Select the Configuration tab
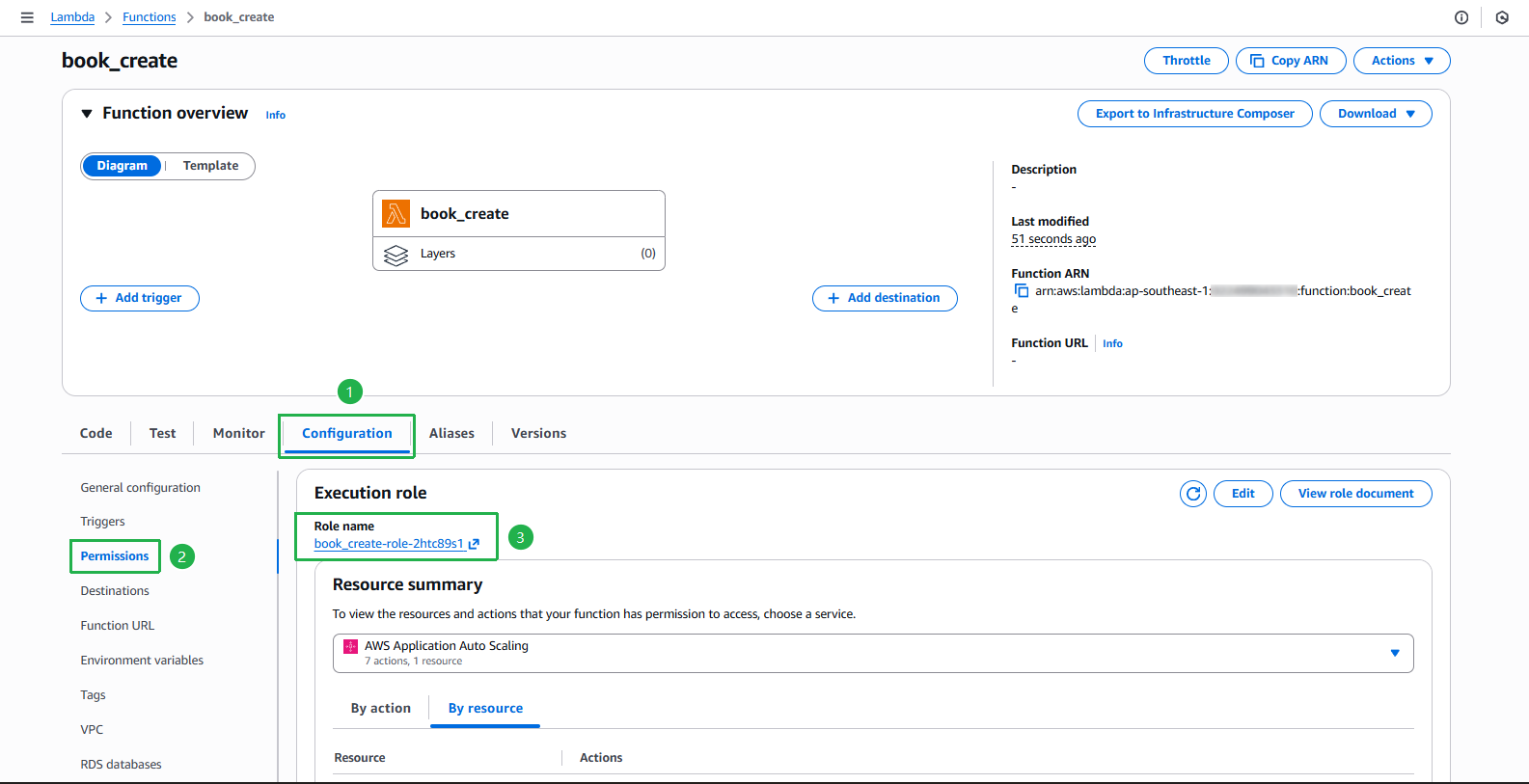Screen dimensions: 1529x784 (x=347, y=434)
